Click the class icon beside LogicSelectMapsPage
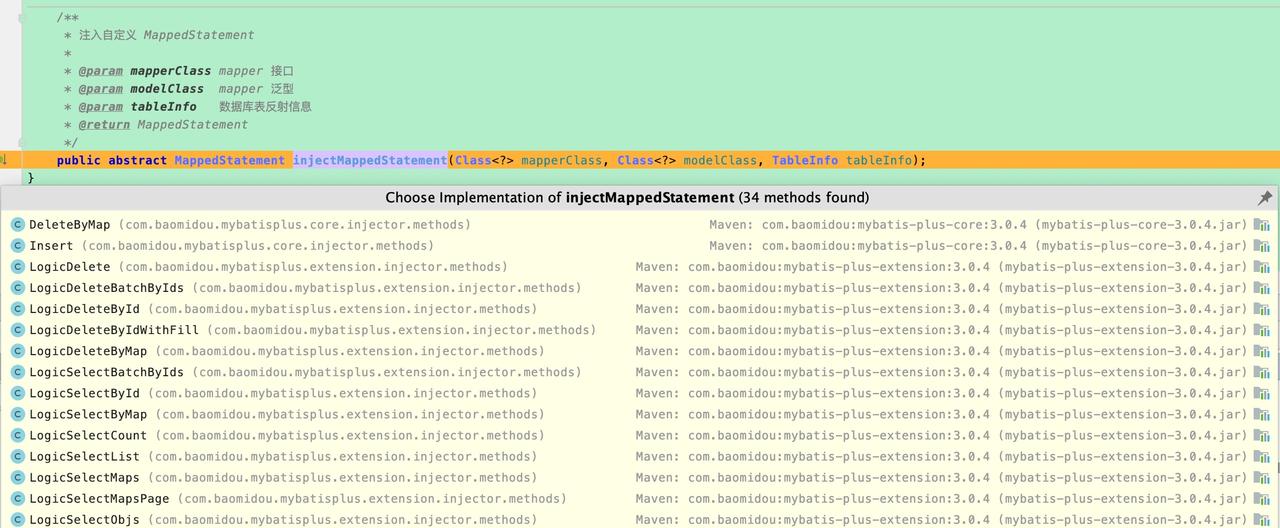 [17, 499]
